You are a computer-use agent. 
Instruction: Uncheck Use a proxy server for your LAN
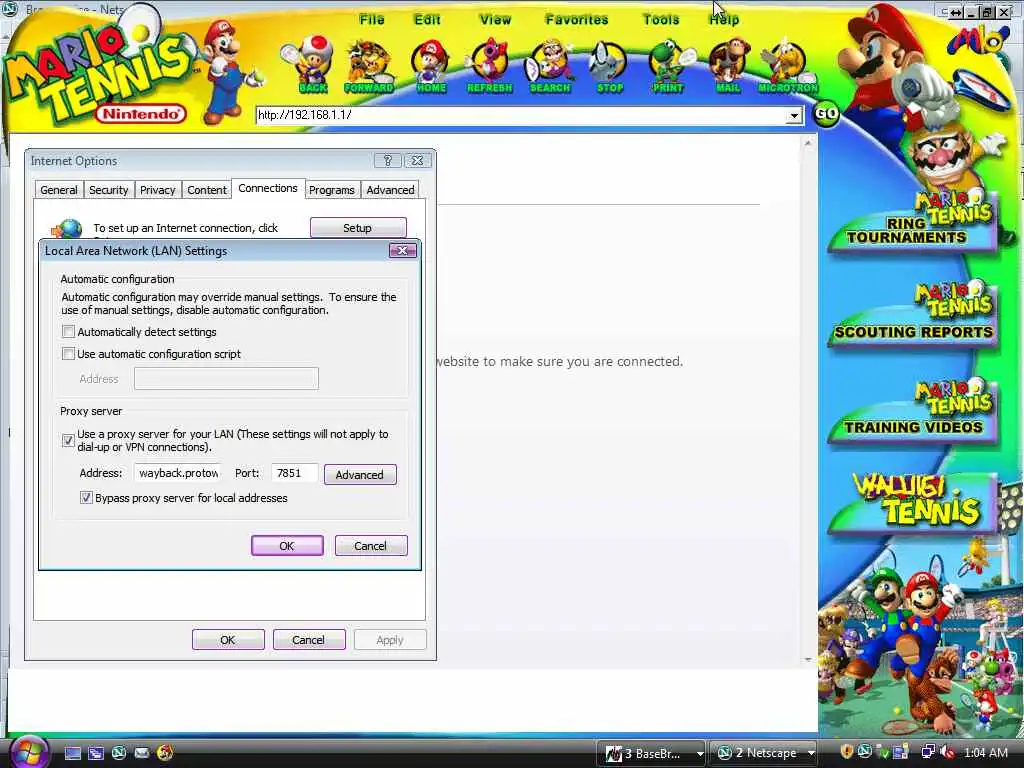tap(69, 440)
